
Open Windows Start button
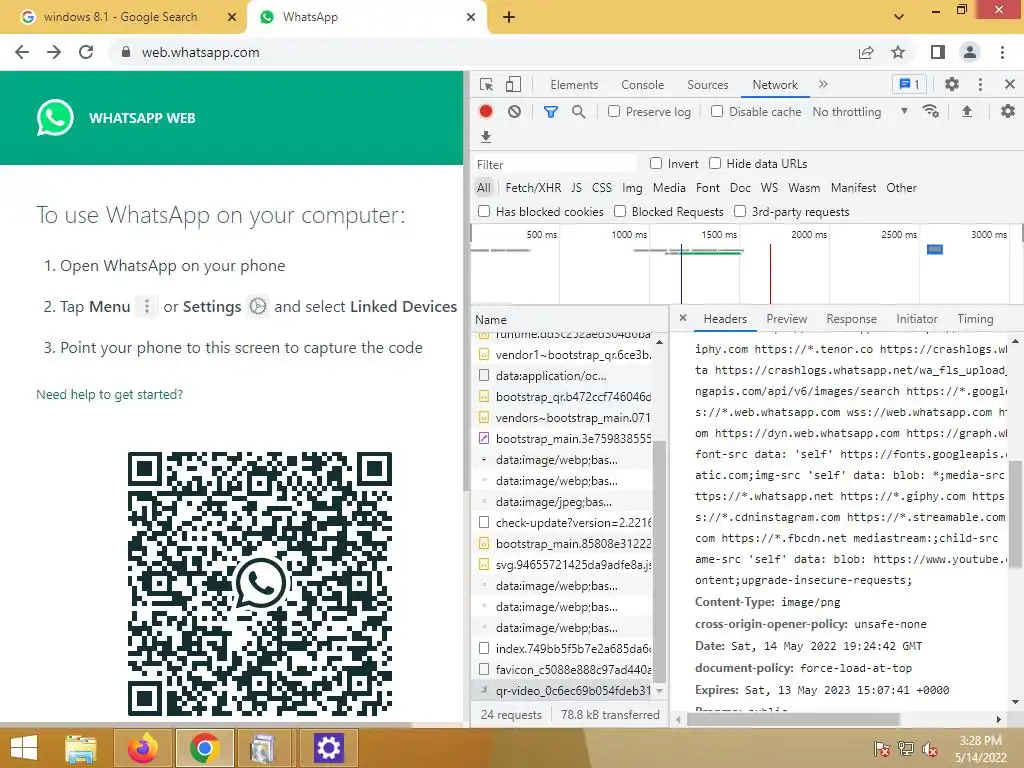point(24,748)
